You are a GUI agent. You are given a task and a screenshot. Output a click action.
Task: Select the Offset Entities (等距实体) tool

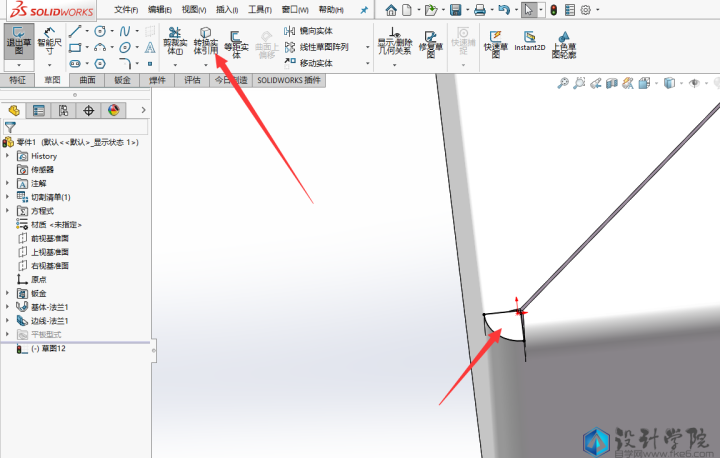(x=236, y=44)
